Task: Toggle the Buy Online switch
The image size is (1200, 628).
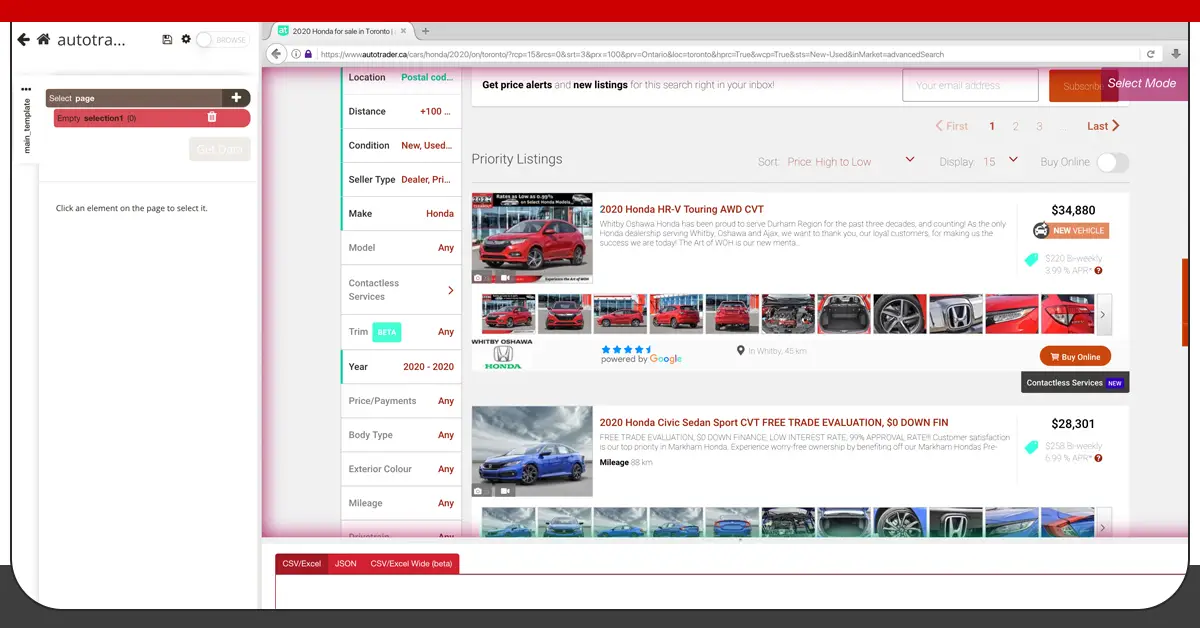Action: point(1112,162)
